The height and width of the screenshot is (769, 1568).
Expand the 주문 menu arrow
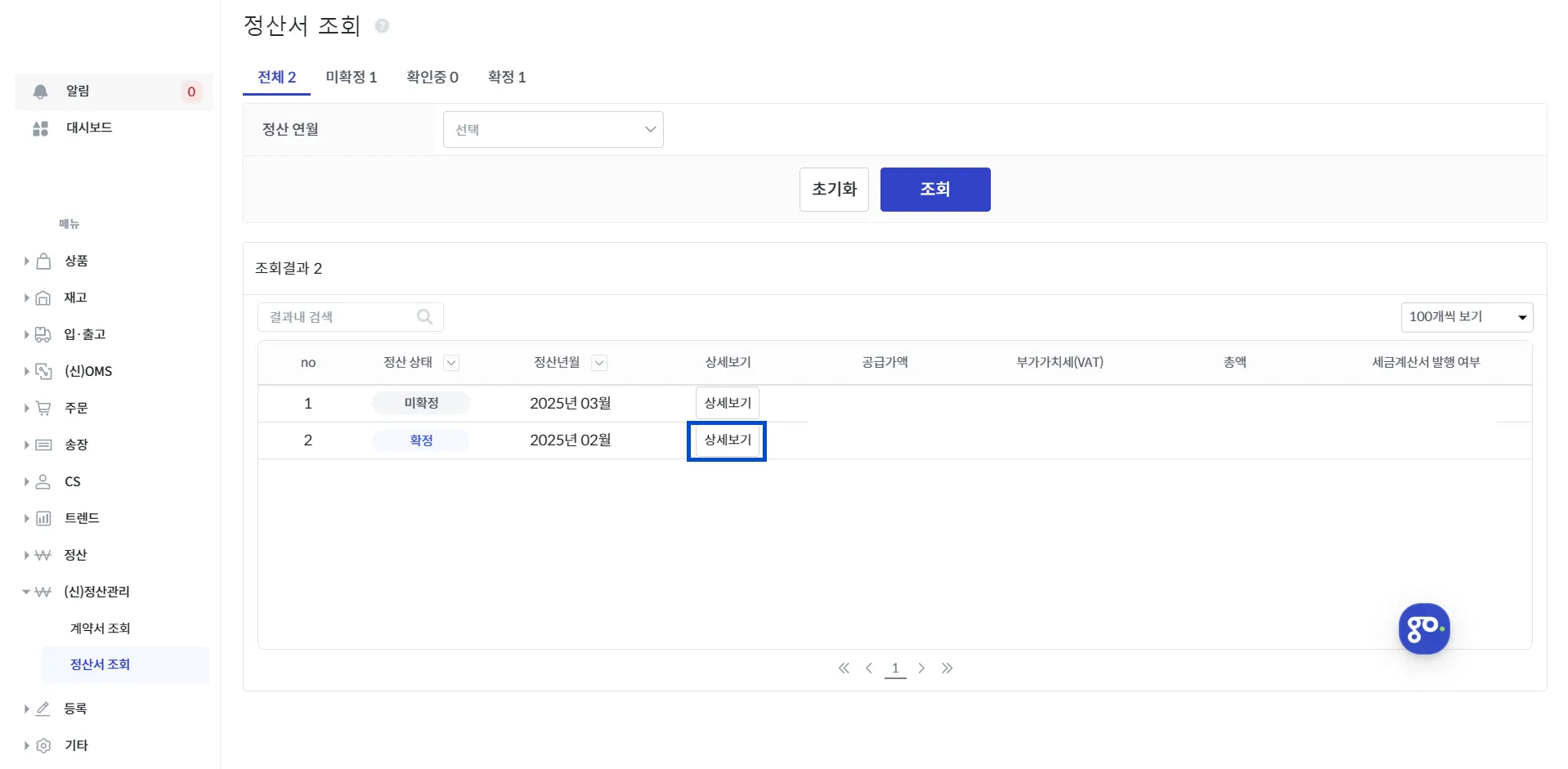[26, 408]
